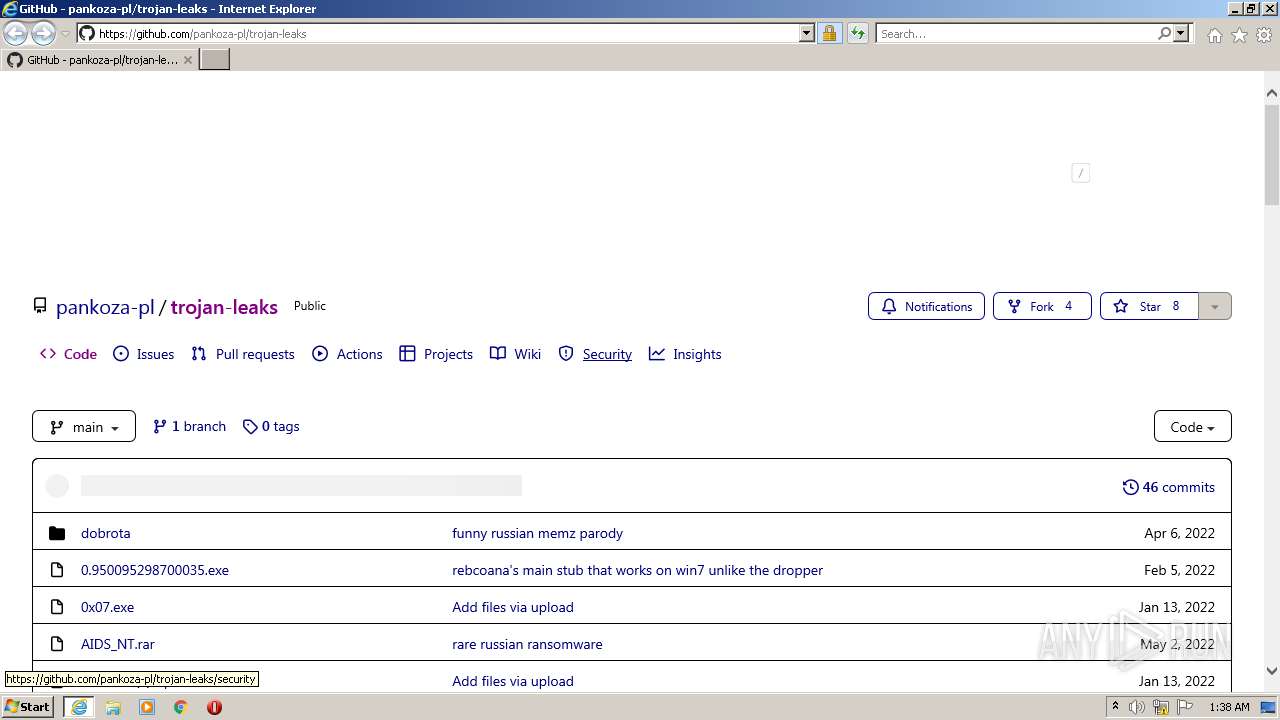This screenshot has height=720, width=1280.
Task: Open the Actions tab
Action: point(347,354)
